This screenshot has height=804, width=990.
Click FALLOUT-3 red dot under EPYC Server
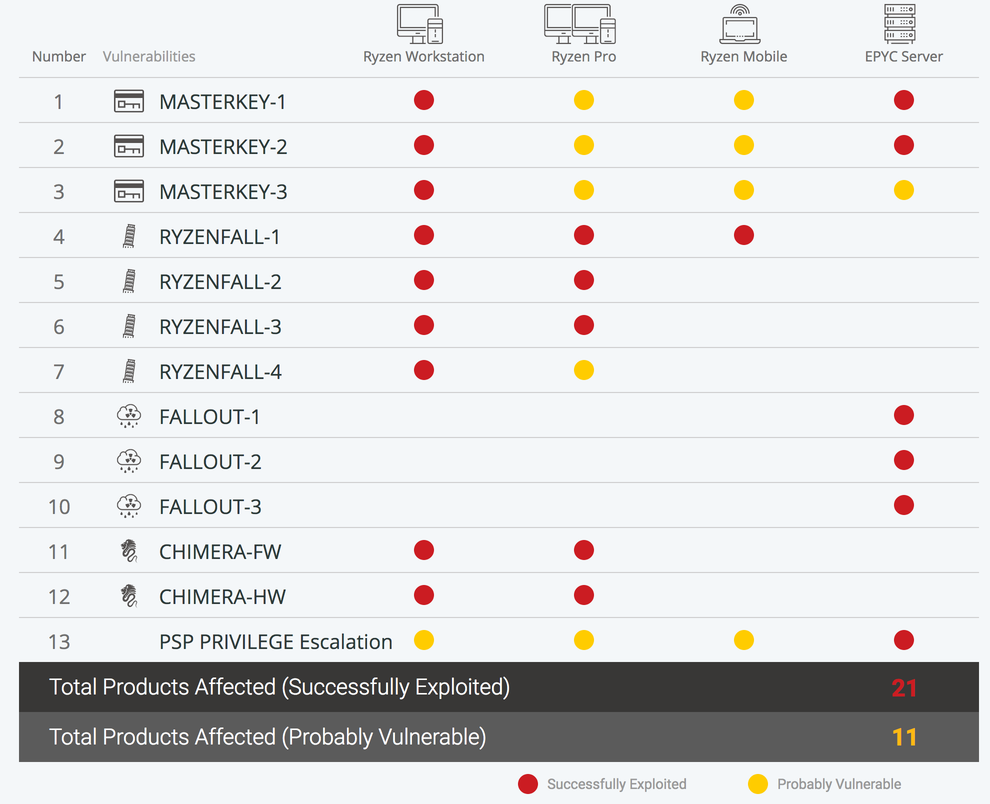click(904, 505)
